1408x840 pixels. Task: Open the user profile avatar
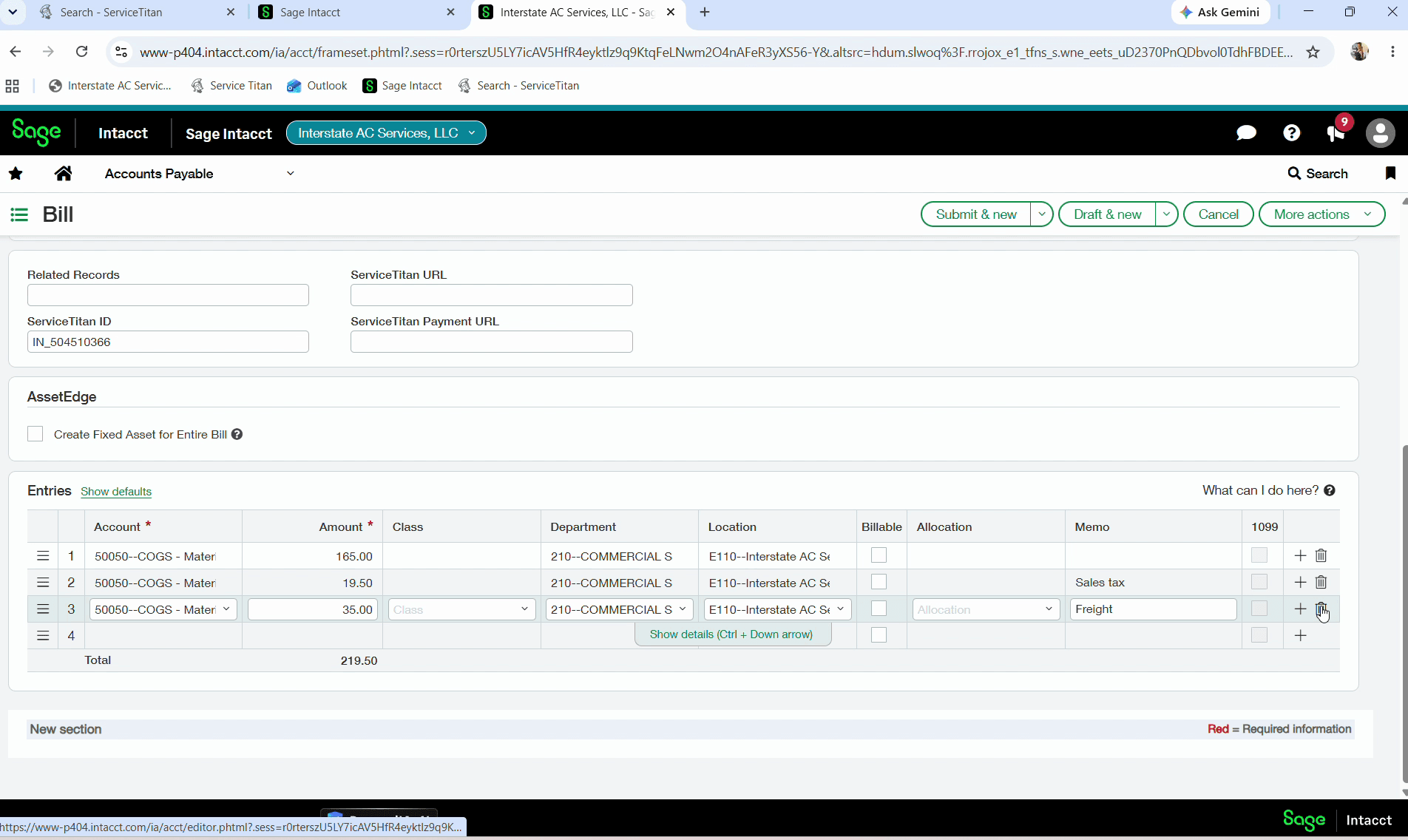1380,133
